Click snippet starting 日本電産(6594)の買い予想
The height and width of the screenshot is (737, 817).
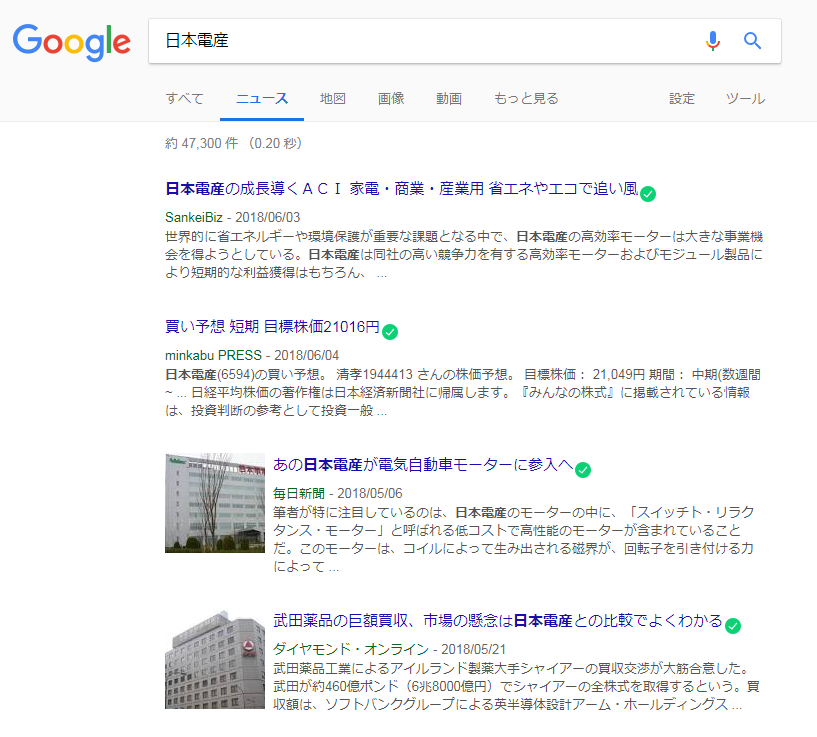463,392
